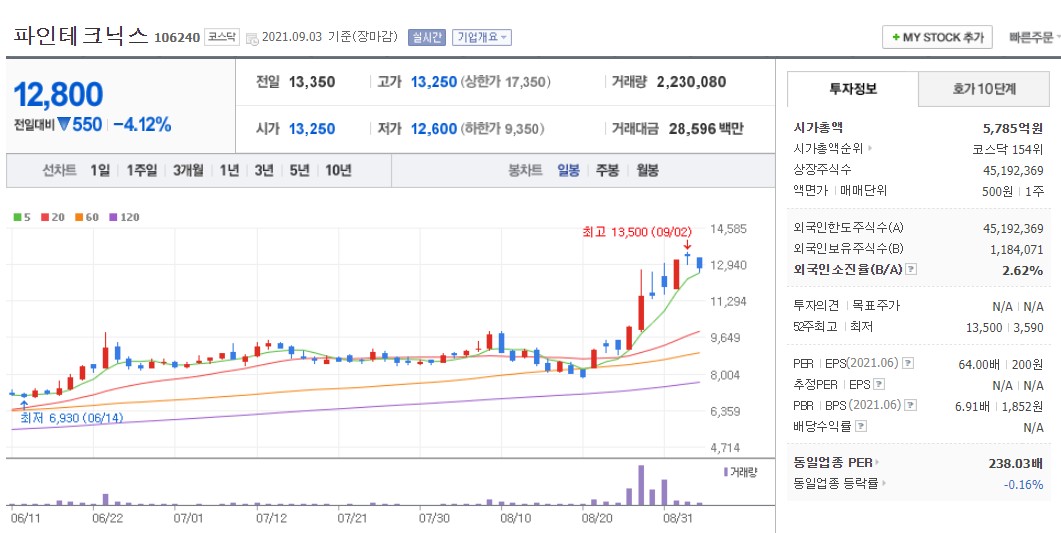Image resolution: width=1061 pixels, height=533 pixels.
Task: Click the 최저 6,930 (06/14) chart marker
Action: [x=71, y=418]
